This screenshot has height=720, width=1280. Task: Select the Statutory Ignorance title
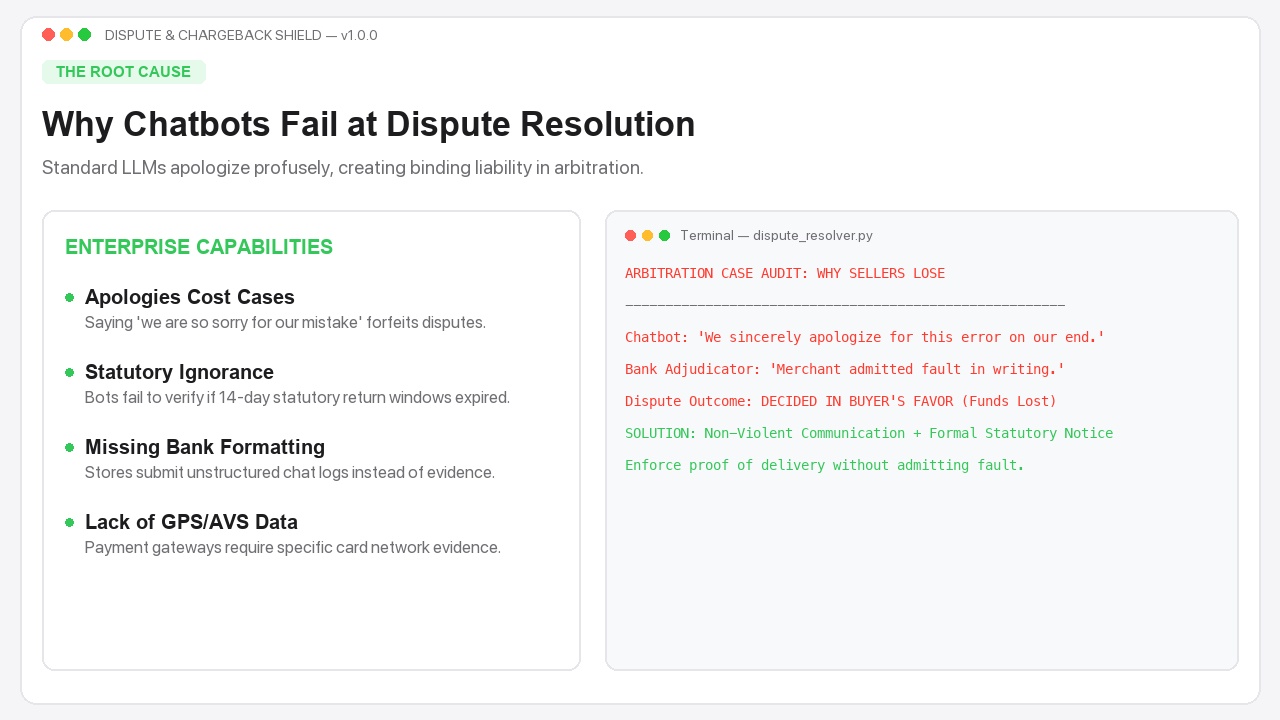pyautogui.click(x=179, y=372)
